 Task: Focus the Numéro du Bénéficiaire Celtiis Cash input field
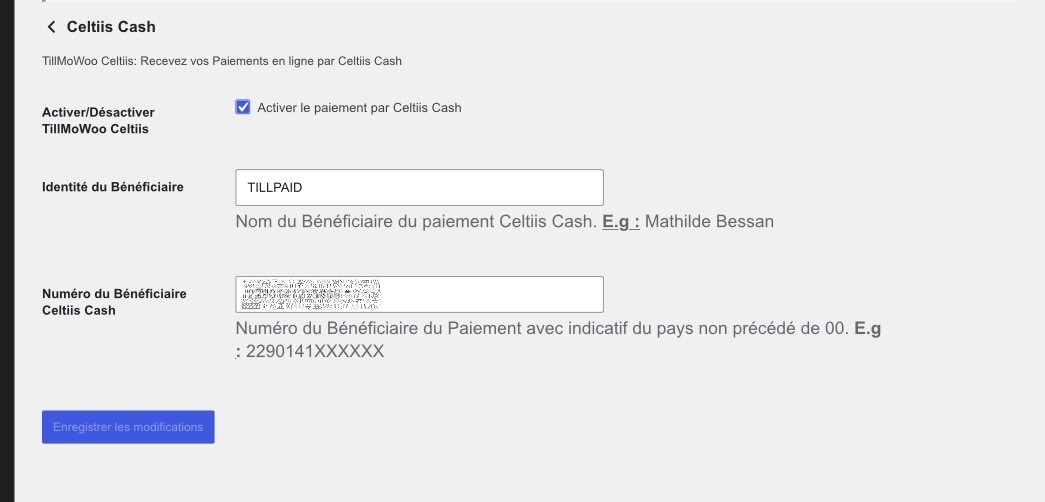pos(419,295)
